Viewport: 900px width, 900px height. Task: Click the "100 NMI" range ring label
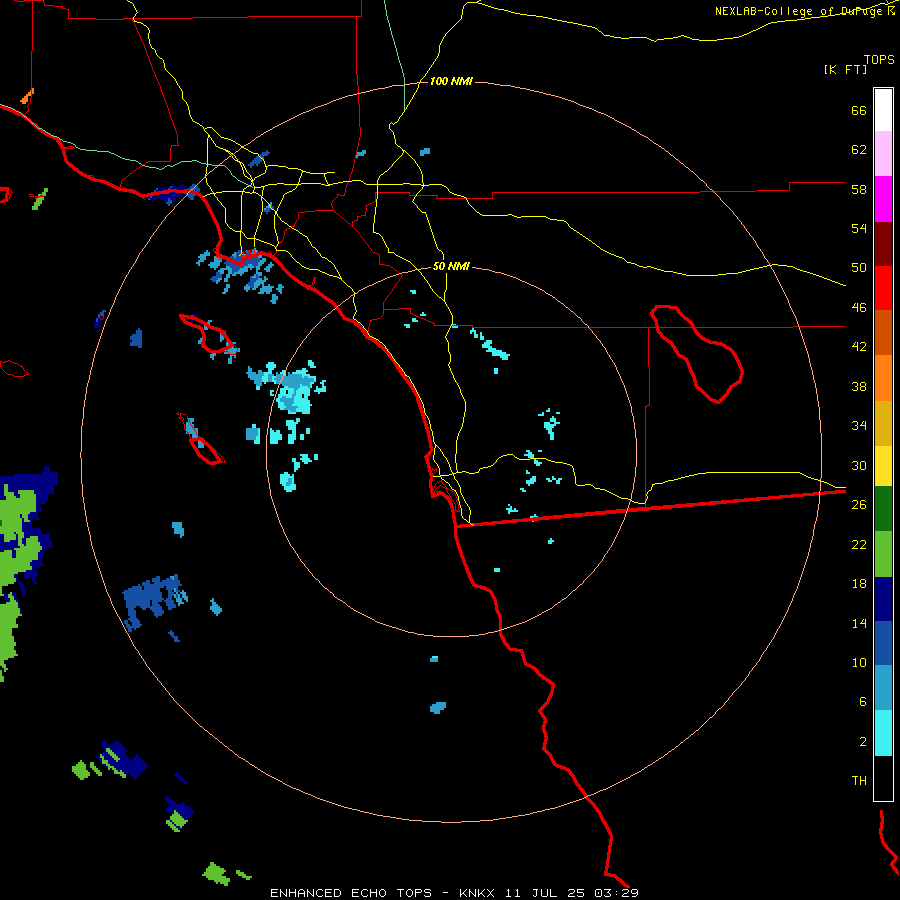point(451,82)
